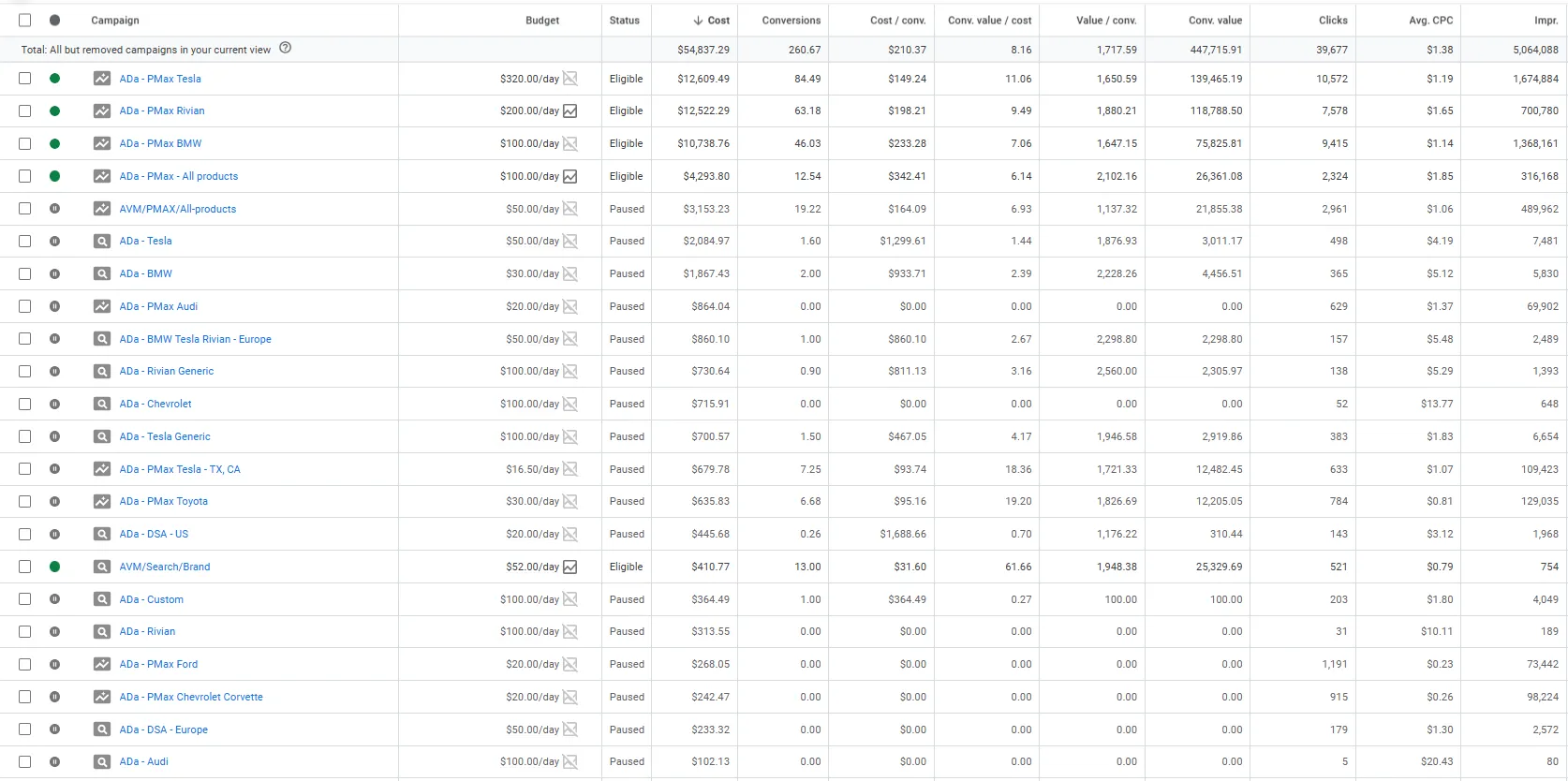Open ADa - PMax Chevrolet Corvette campaign
Image resolution: width=1568 pixels, height=781 pixels.
[191, 697]
